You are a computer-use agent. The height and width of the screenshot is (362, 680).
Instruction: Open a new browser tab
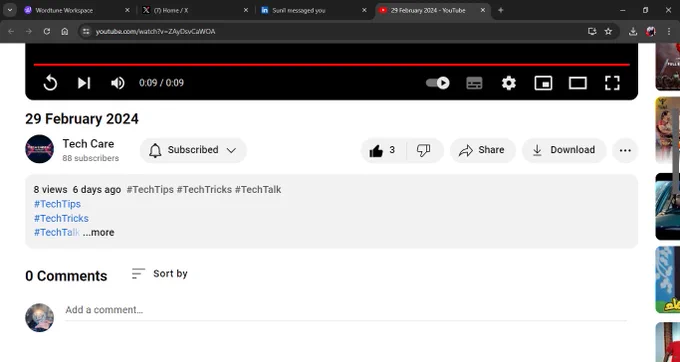pos(500,10)
